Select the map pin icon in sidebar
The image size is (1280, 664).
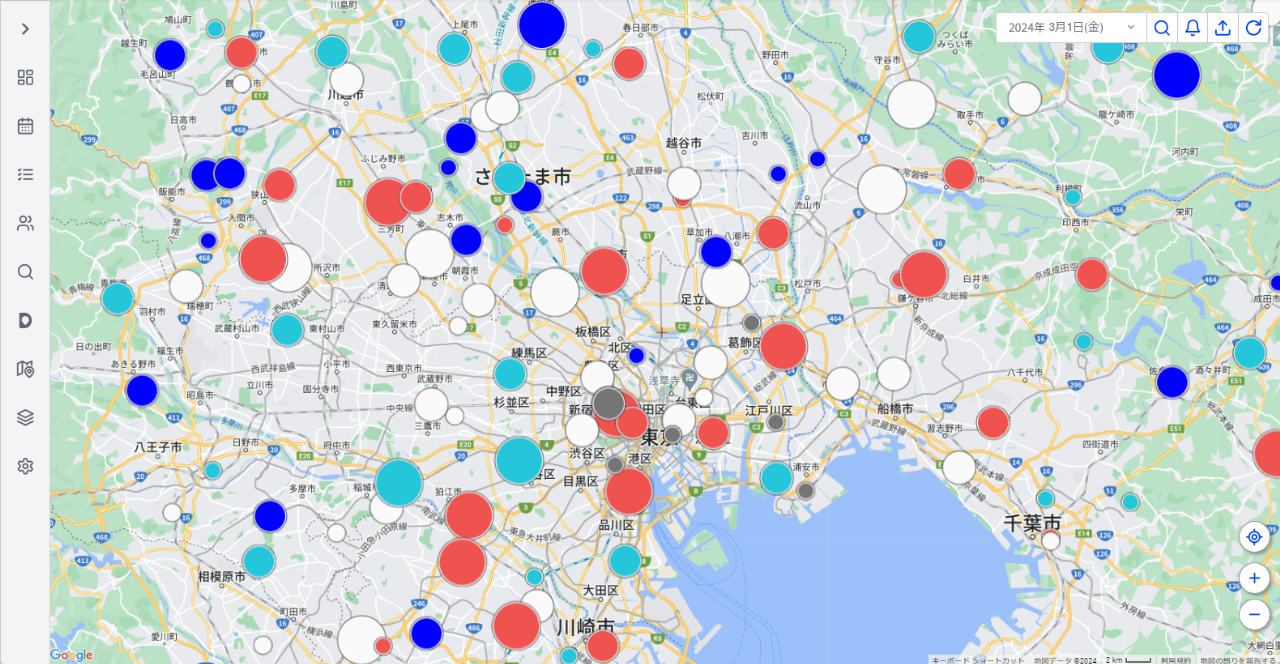pyautogui.click(x=25, y=369)
